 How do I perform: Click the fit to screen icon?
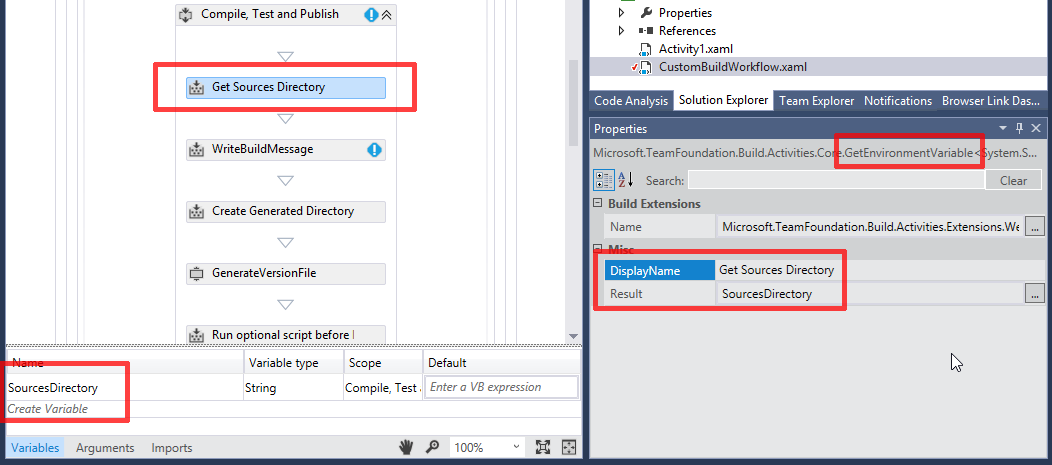tap(543, 447)
